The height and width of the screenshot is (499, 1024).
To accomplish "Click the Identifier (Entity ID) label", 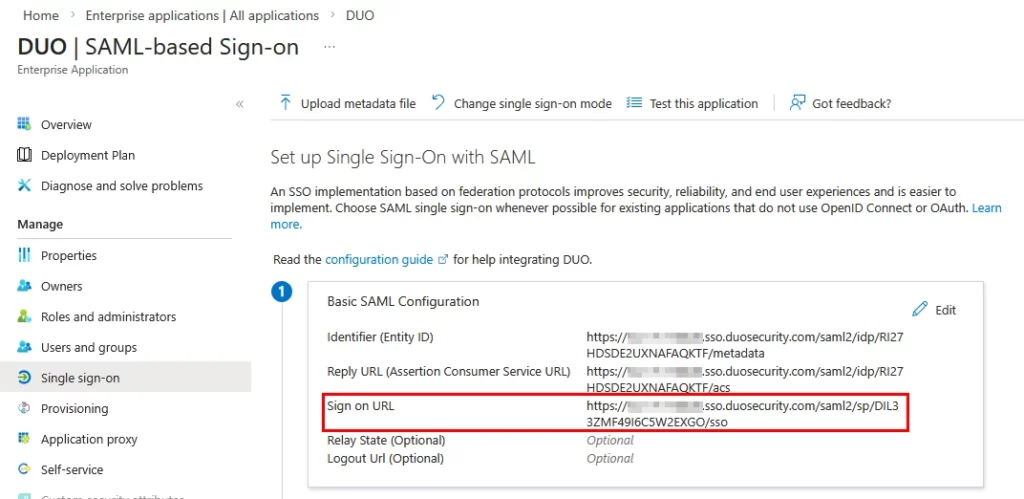I will coord(380,337).
